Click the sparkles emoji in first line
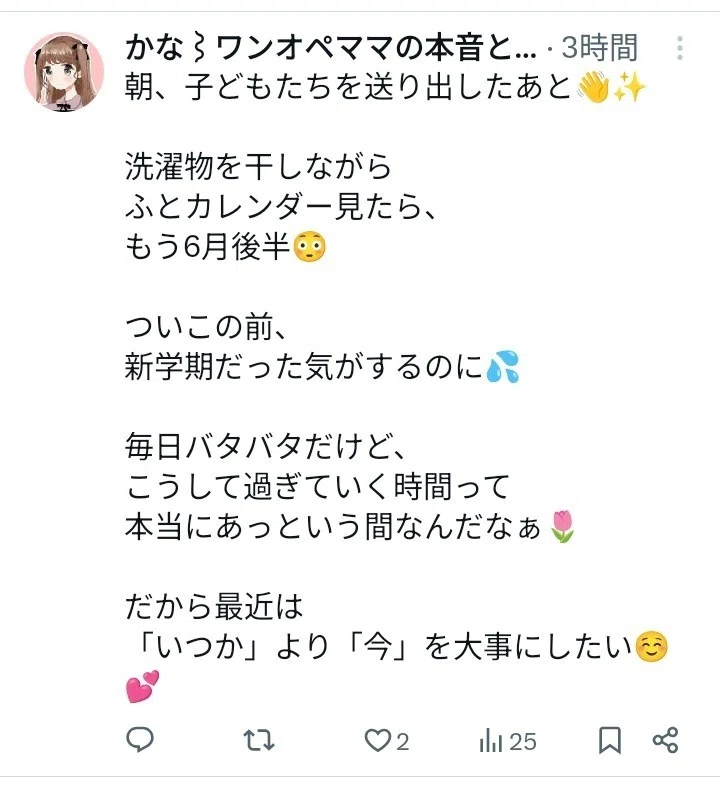 click(x=630, y=88)
